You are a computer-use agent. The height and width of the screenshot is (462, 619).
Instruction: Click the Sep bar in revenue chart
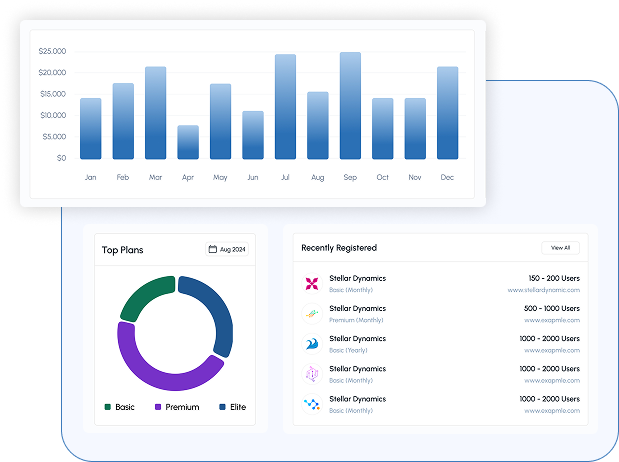[350, 105]
